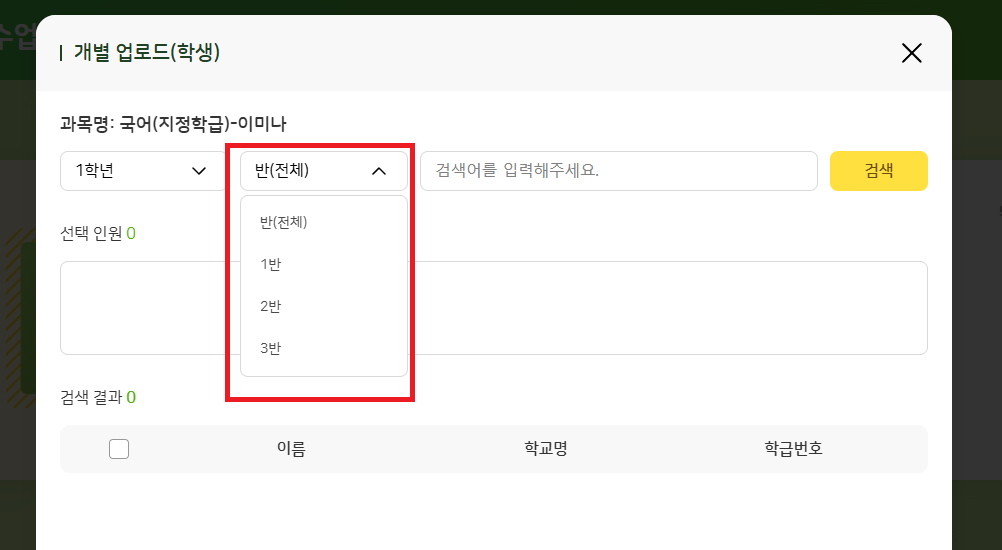Viewport: 1002px width, 550px height.
Task: Click the 학교명 column header
Action: point(546,449)
